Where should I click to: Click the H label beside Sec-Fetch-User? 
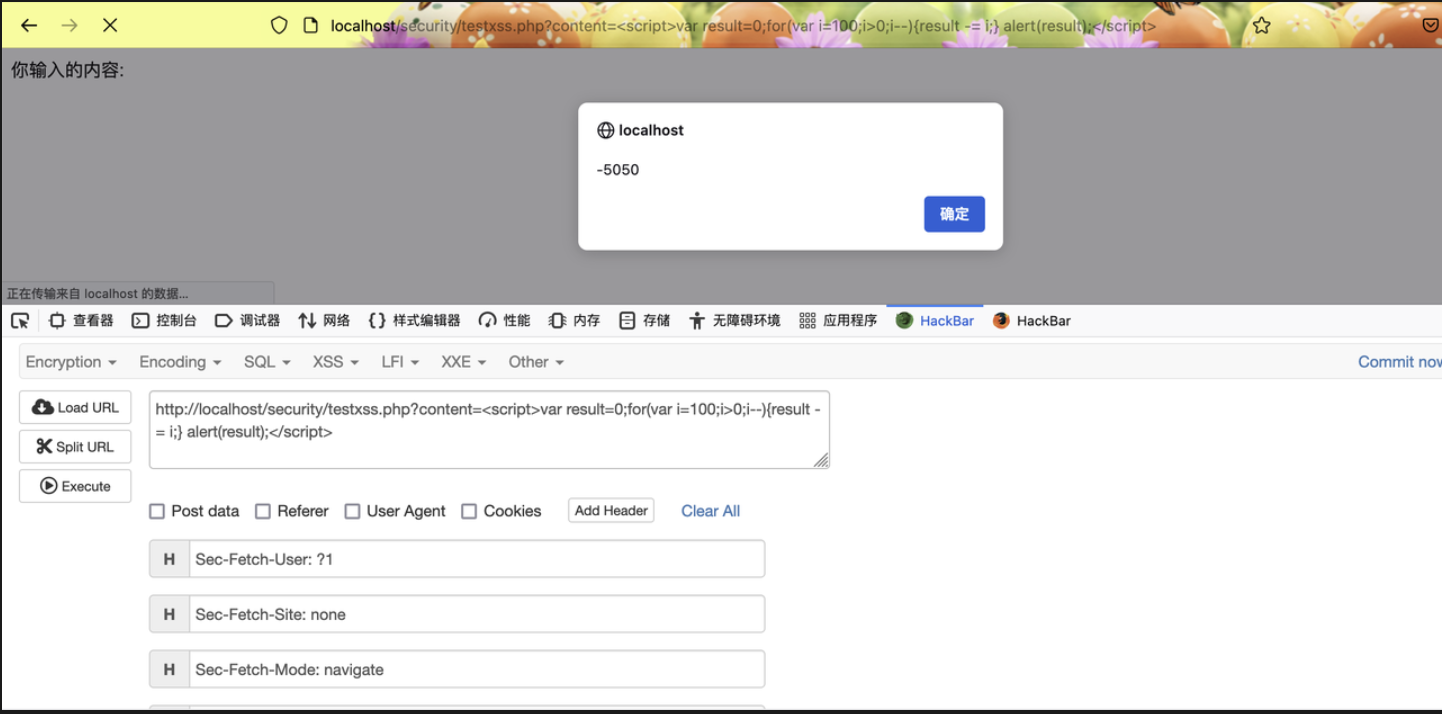[169, 559]
